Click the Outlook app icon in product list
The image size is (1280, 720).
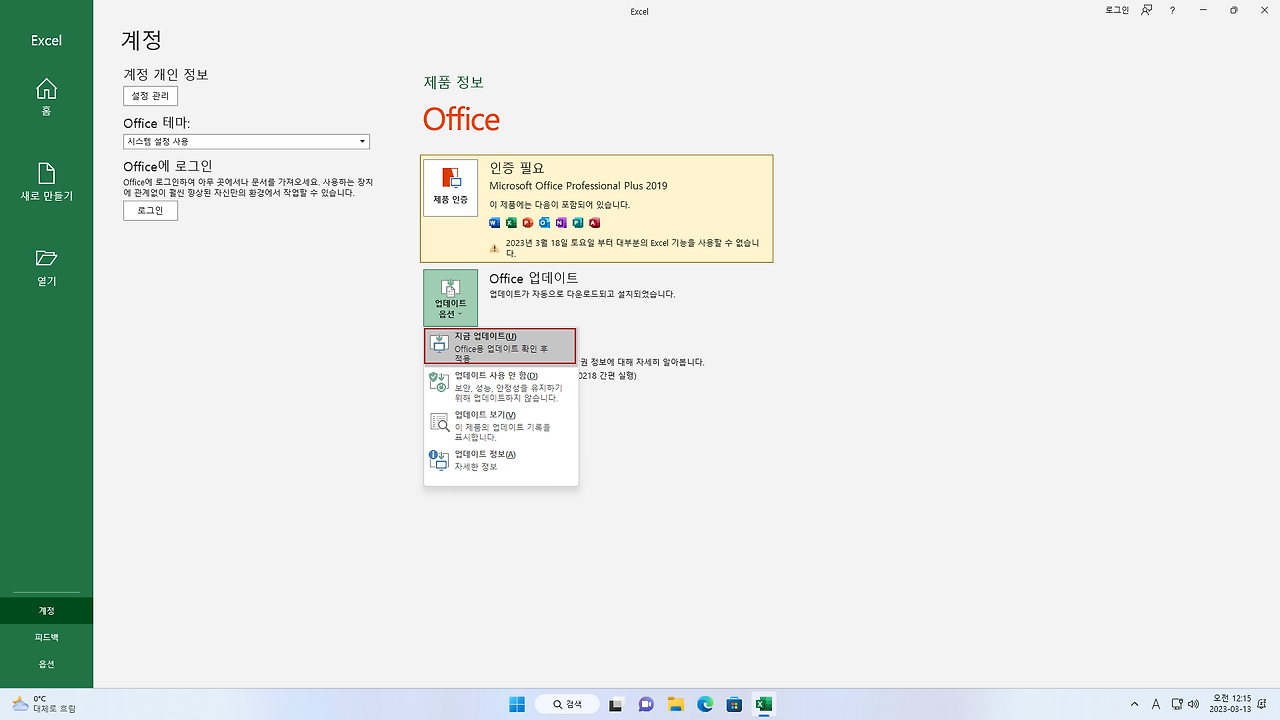pos(544,222)
